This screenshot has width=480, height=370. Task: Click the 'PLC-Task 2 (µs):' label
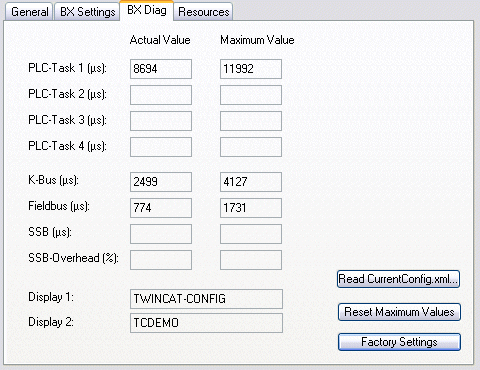pyautogui.click(x=67, y=94)
